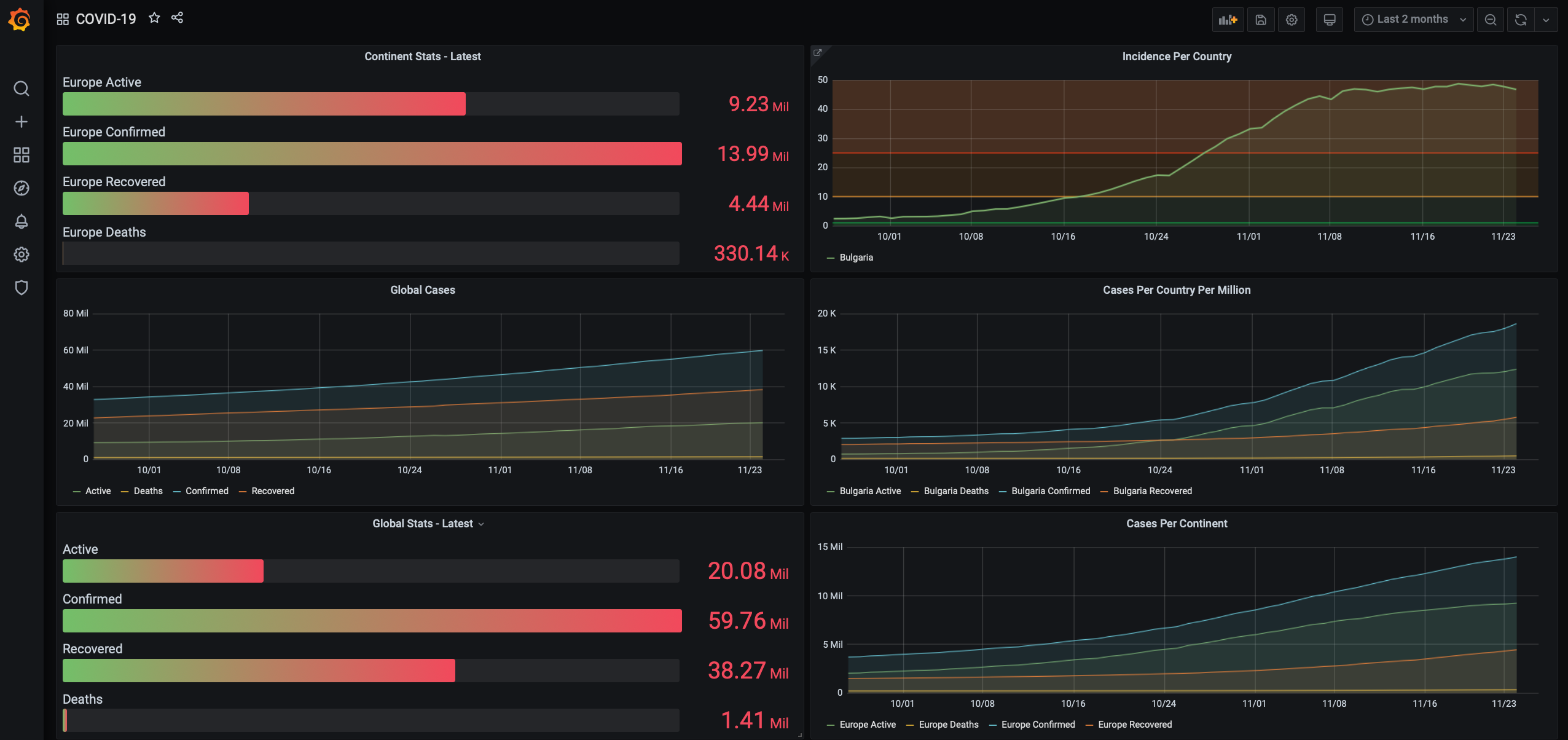Viewport: 1568px width, 740px height.
Task: Toggle Confirmed series in Global Cases legend
Action: pos(206,491)
